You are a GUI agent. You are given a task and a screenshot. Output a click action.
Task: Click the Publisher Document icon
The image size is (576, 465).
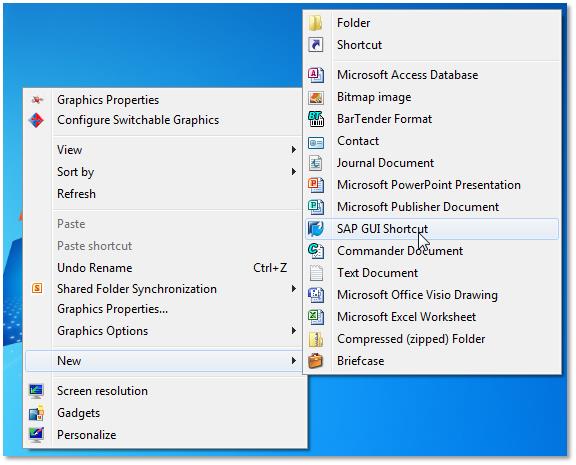pyautogui.click(x=316, y=207)
